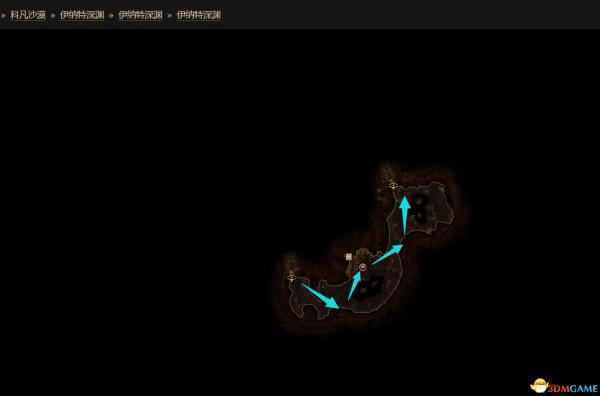Click the chevron separator before 科凡沙漠
Screen dimensions: 600x396
3,16
